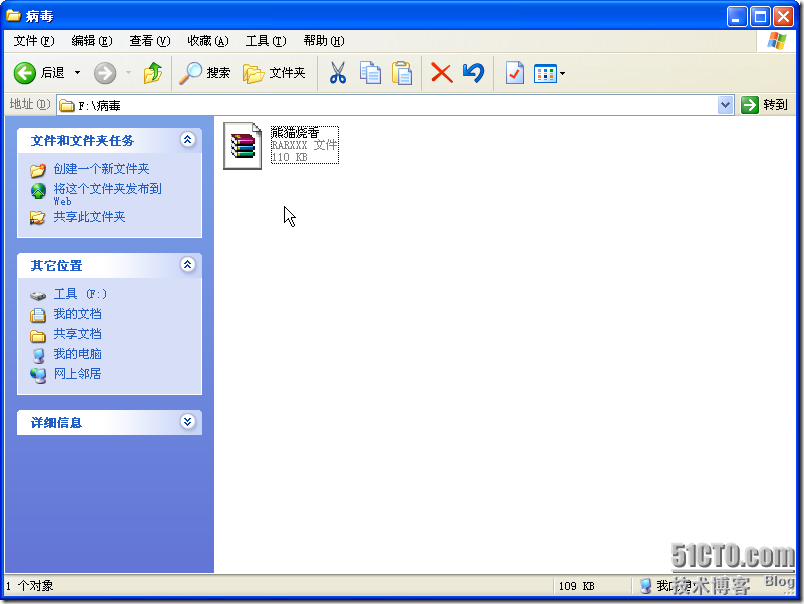The width and height of the screenshot is (804, 604).
Task: Click the 109 KB status bar entry
Action: tap(576, 586)
